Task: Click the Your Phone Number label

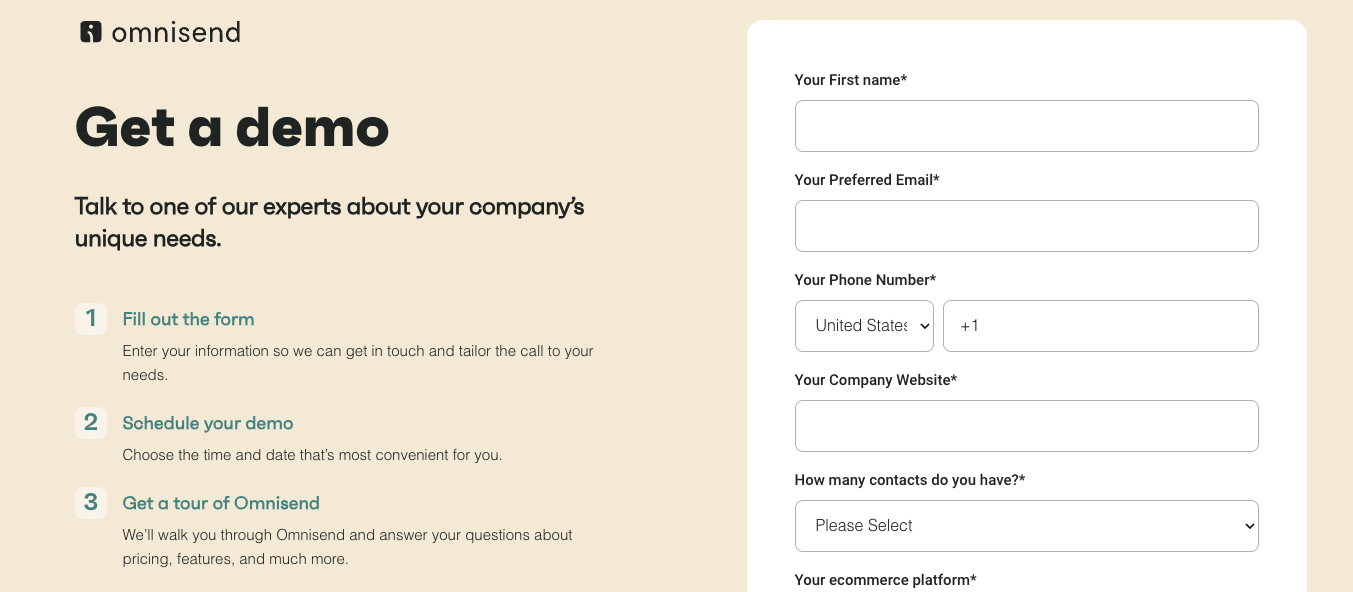Action: (865, 280)
